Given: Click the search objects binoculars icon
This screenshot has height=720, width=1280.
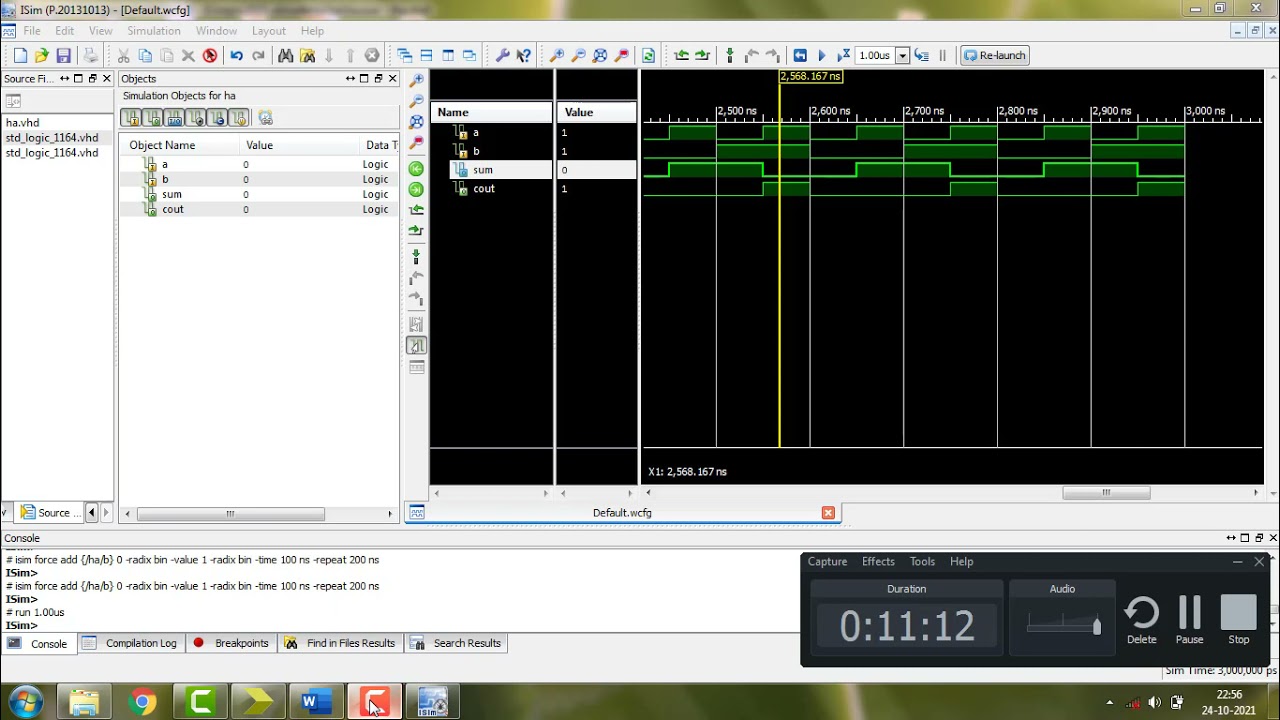Looking at the screenshot, I should click(x=265, y=118).
